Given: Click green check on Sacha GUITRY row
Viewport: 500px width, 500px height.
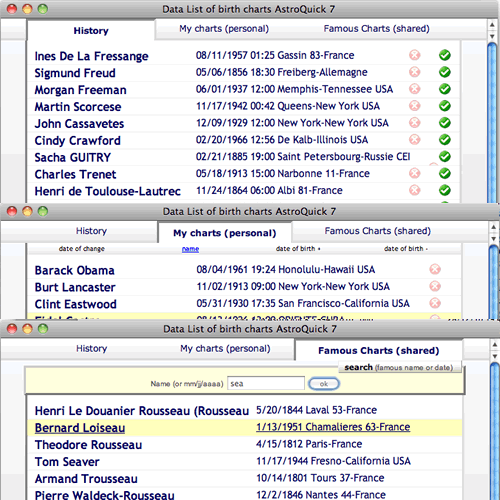Looking at the screenshot, I should [445, 156].
